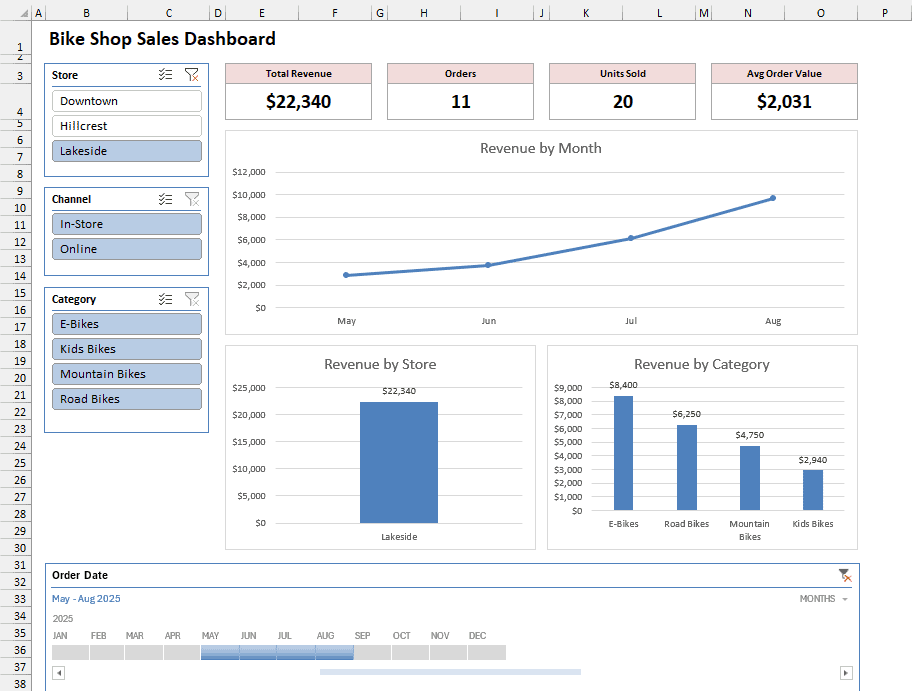This screenshot has height=691, width=912.
Task: Click the Avg Order Value $2,031
Action: click(784, 102)
